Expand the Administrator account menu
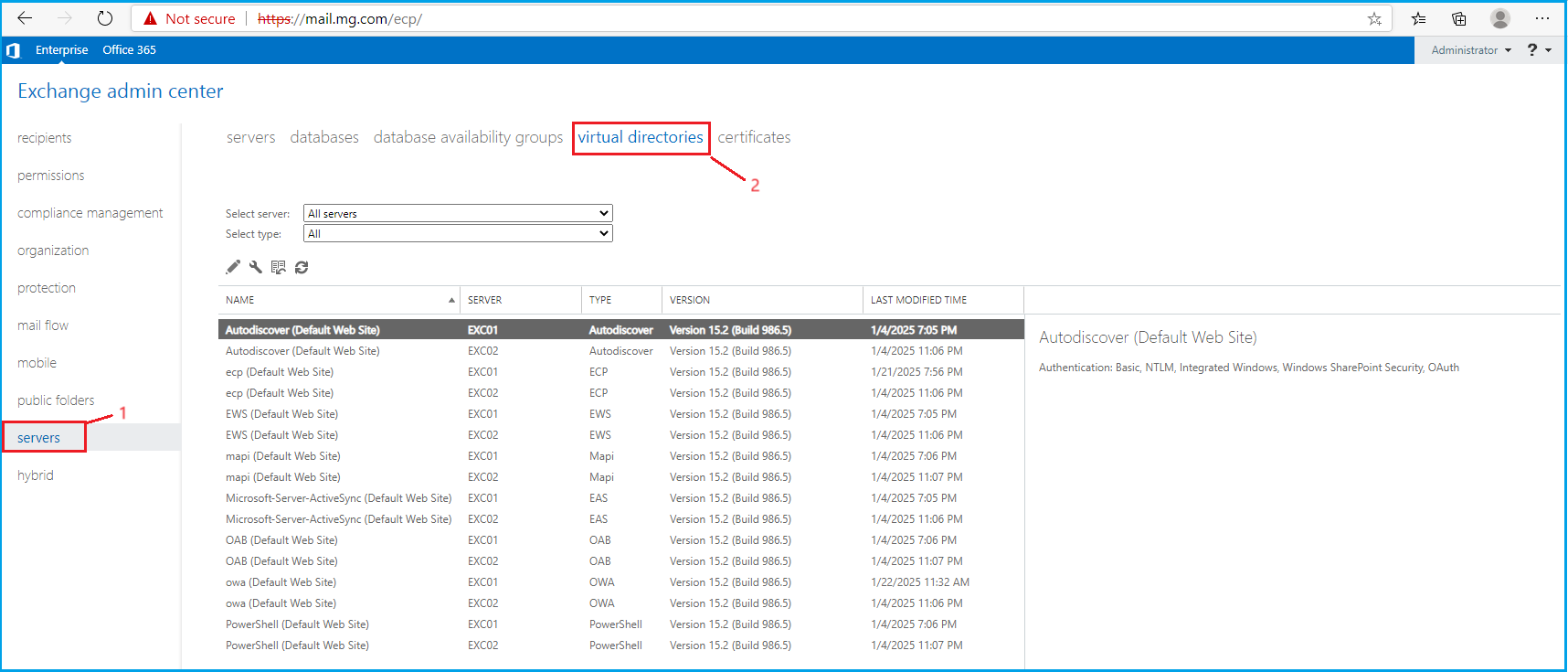Image resolution: width=1568 pixels, height=672 pixels. [x=1471, y=50]
